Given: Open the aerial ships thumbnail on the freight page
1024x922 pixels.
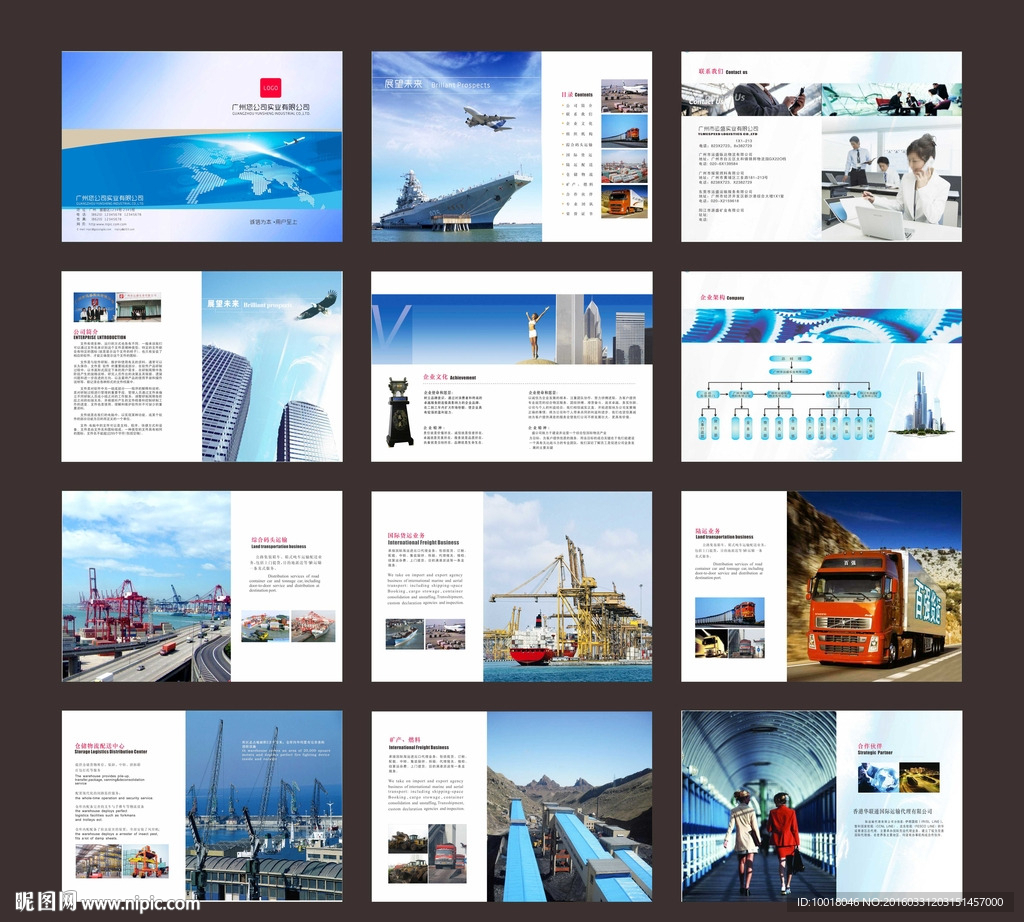Looking at the screenshot, I should pyautogui.click(x=405, y=635).
